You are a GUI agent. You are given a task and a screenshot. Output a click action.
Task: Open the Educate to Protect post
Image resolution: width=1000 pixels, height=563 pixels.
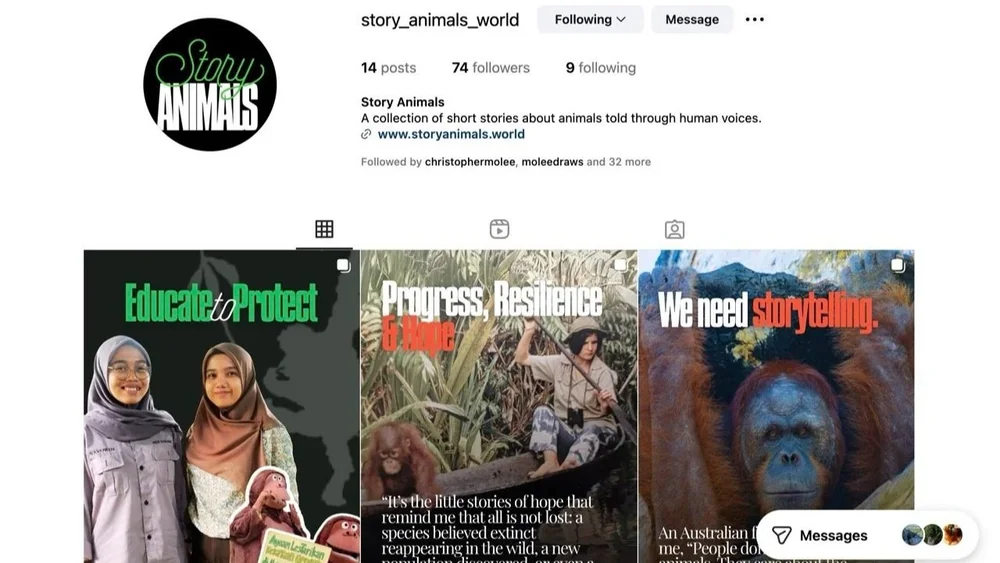222,406
